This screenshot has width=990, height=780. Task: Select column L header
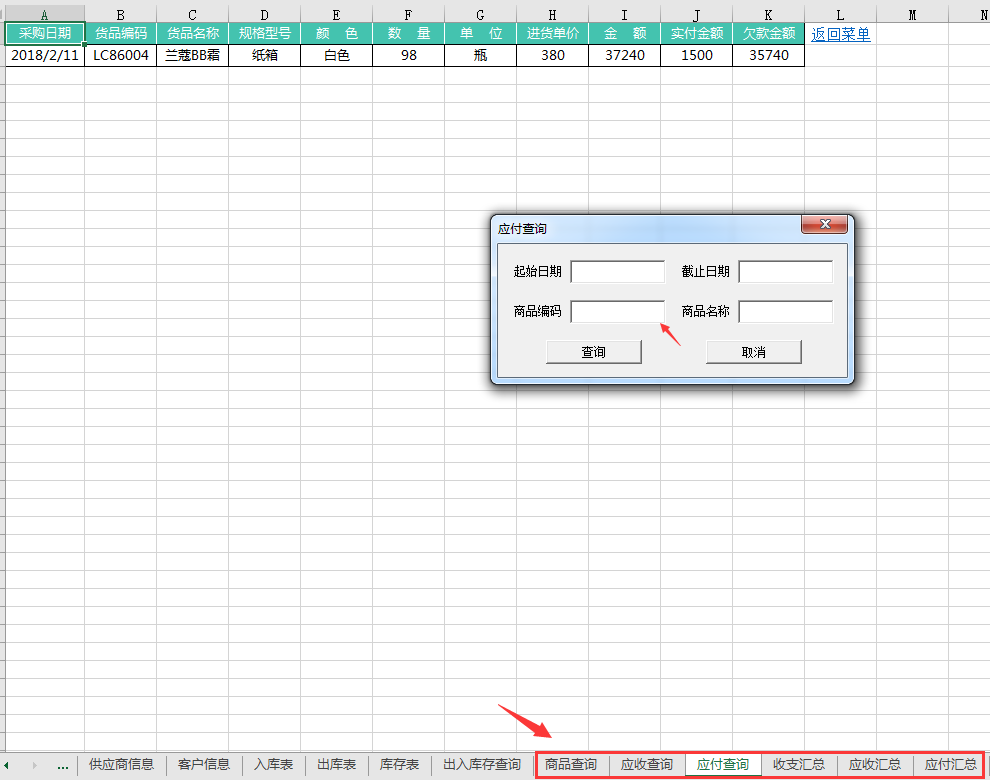tap(840, 15)
